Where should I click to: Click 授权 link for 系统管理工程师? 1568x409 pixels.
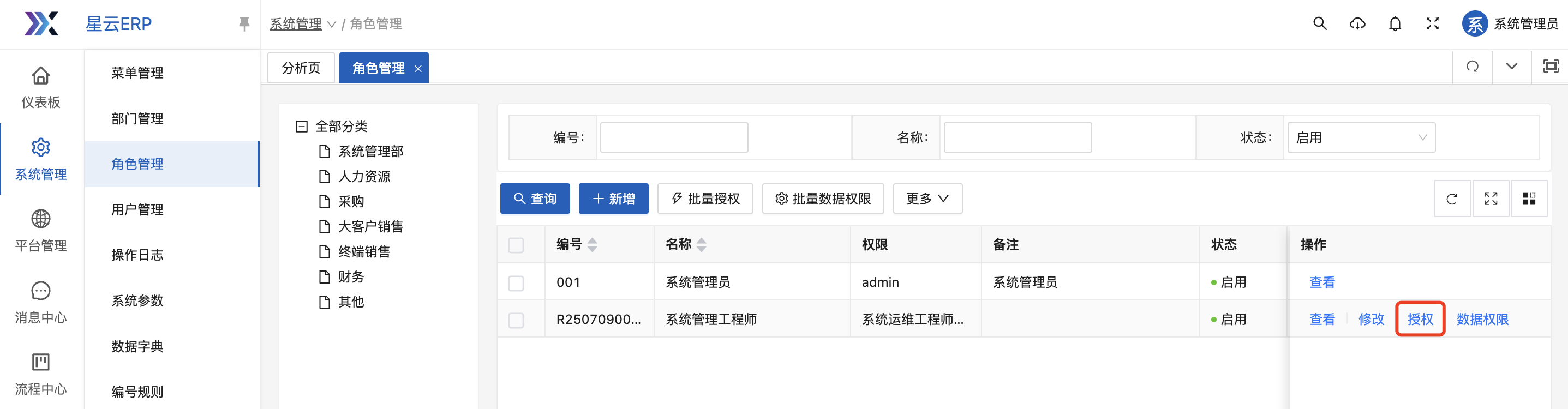click(x=1420, y=319)
